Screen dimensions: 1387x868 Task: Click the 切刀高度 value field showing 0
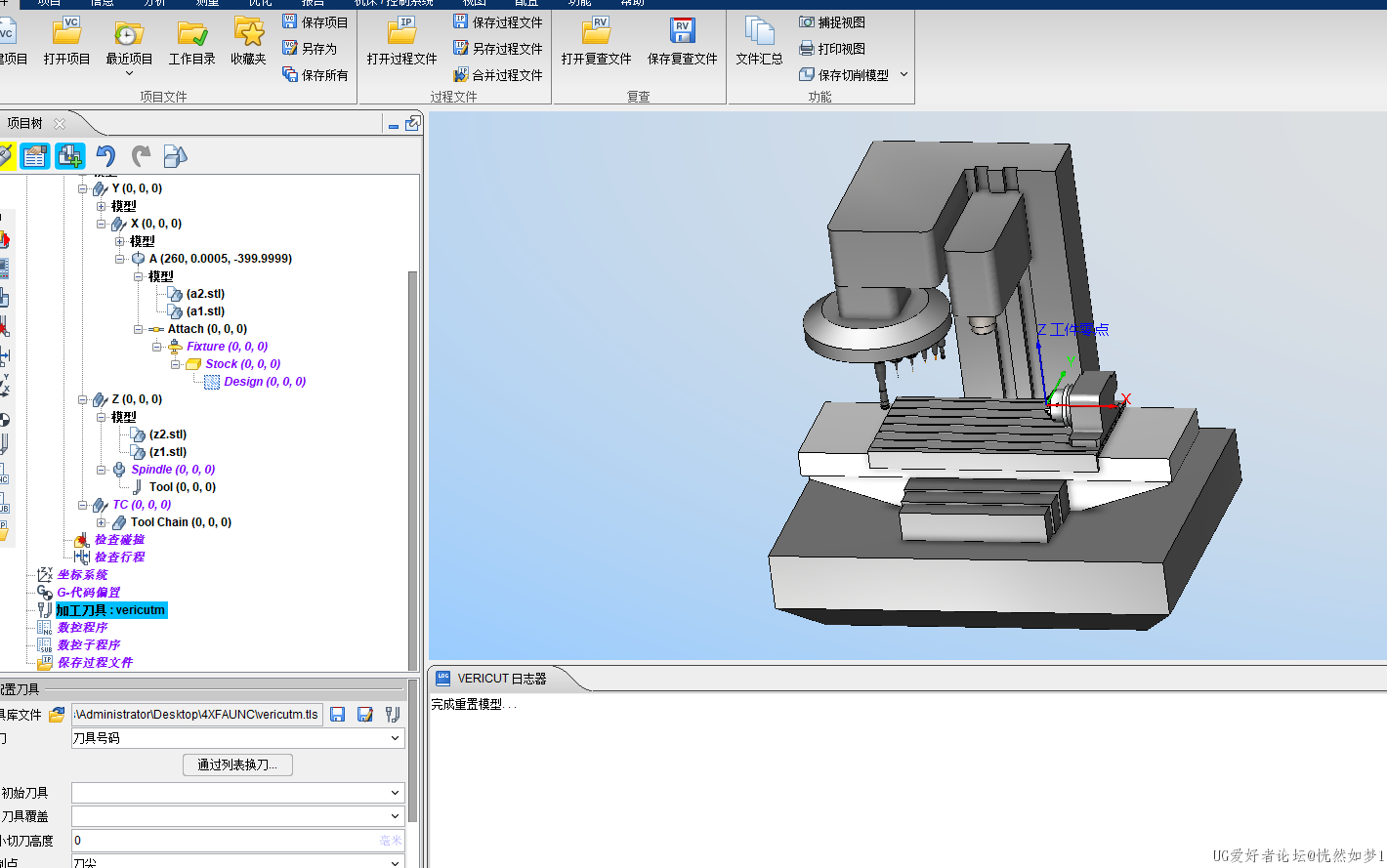click(x=237, y=841)
